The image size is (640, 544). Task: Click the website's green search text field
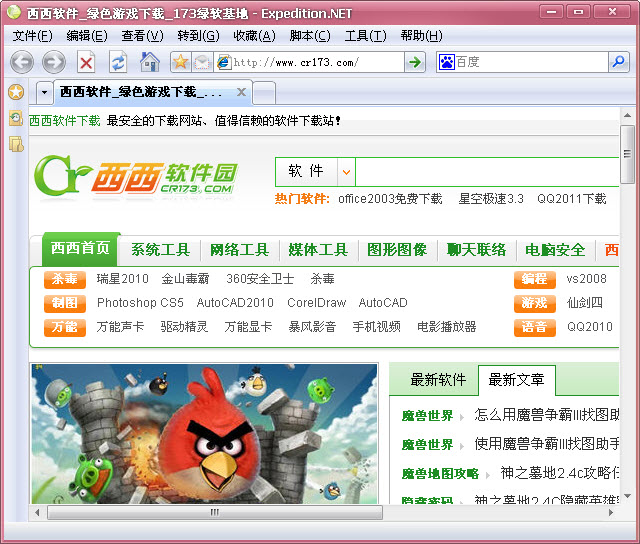pos(487,172)
